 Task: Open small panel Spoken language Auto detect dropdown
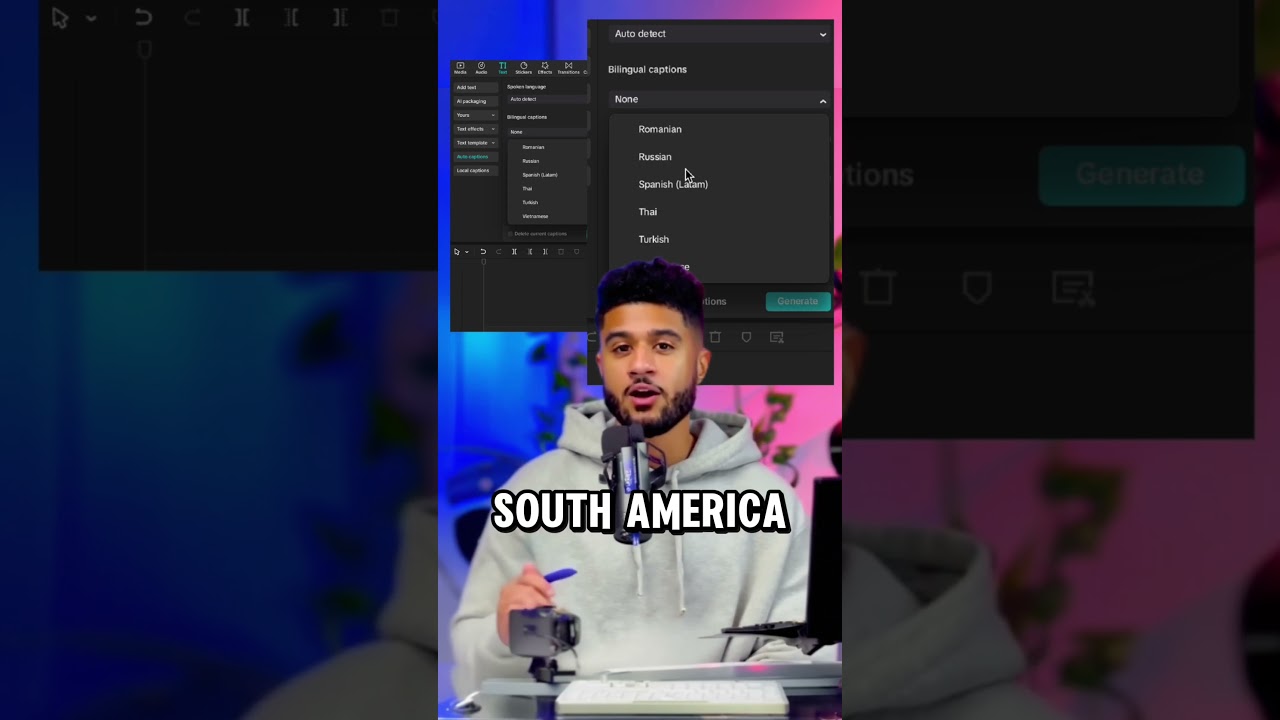tap(547, 99)
